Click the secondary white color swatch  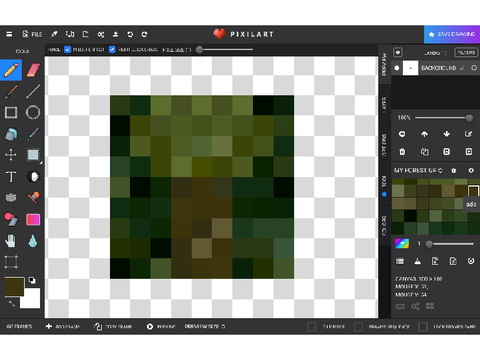coord(32,300)
